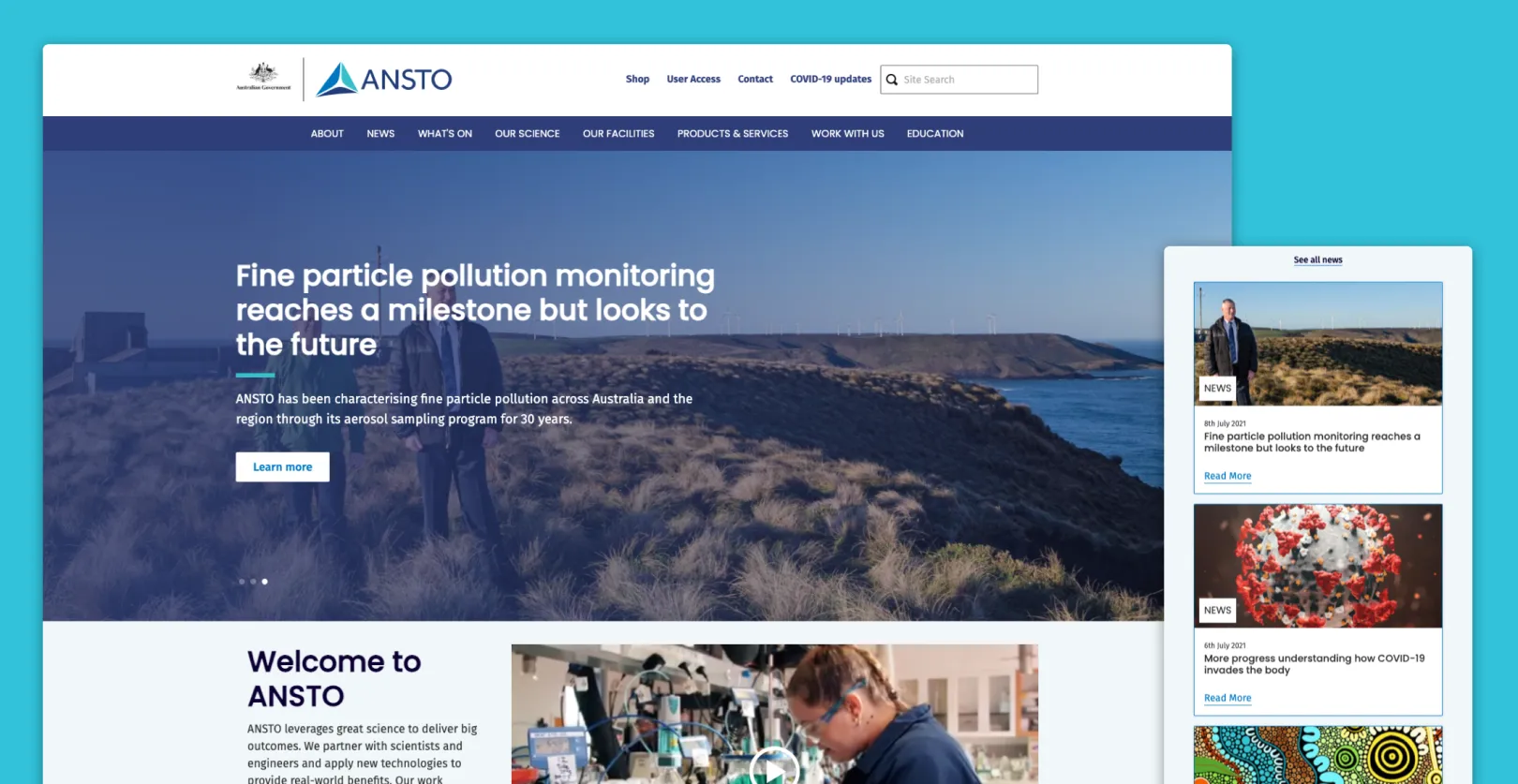Select the first carousel dot

pyautogui.click(x=242, y=582)
